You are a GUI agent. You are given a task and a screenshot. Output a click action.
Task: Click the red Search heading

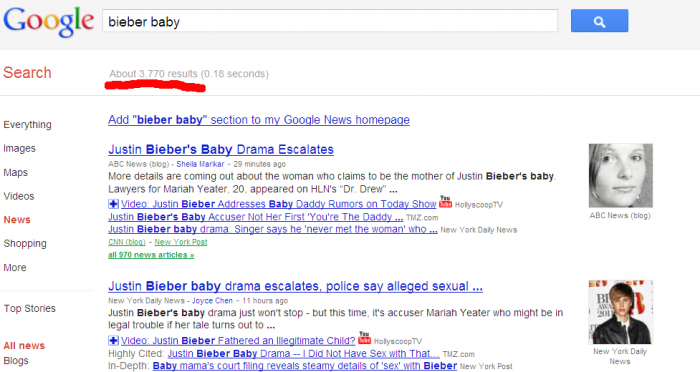tap(27, 72)
